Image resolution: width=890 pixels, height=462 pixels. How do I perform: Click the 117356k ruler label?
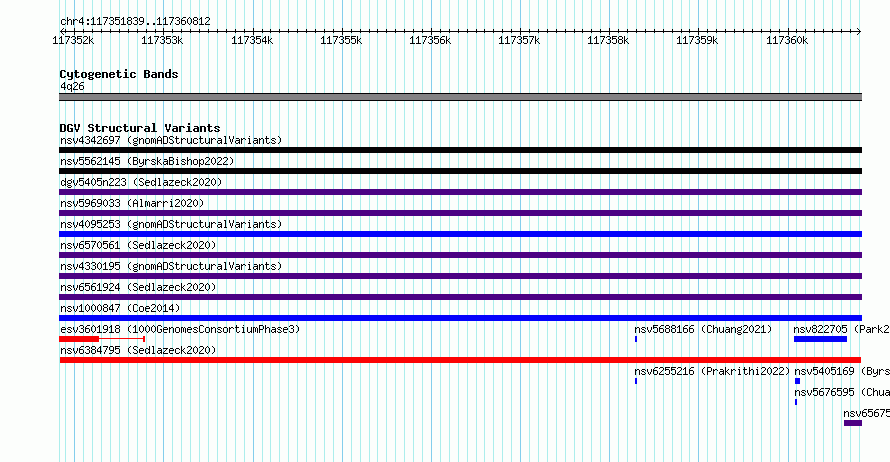(430, 40)
